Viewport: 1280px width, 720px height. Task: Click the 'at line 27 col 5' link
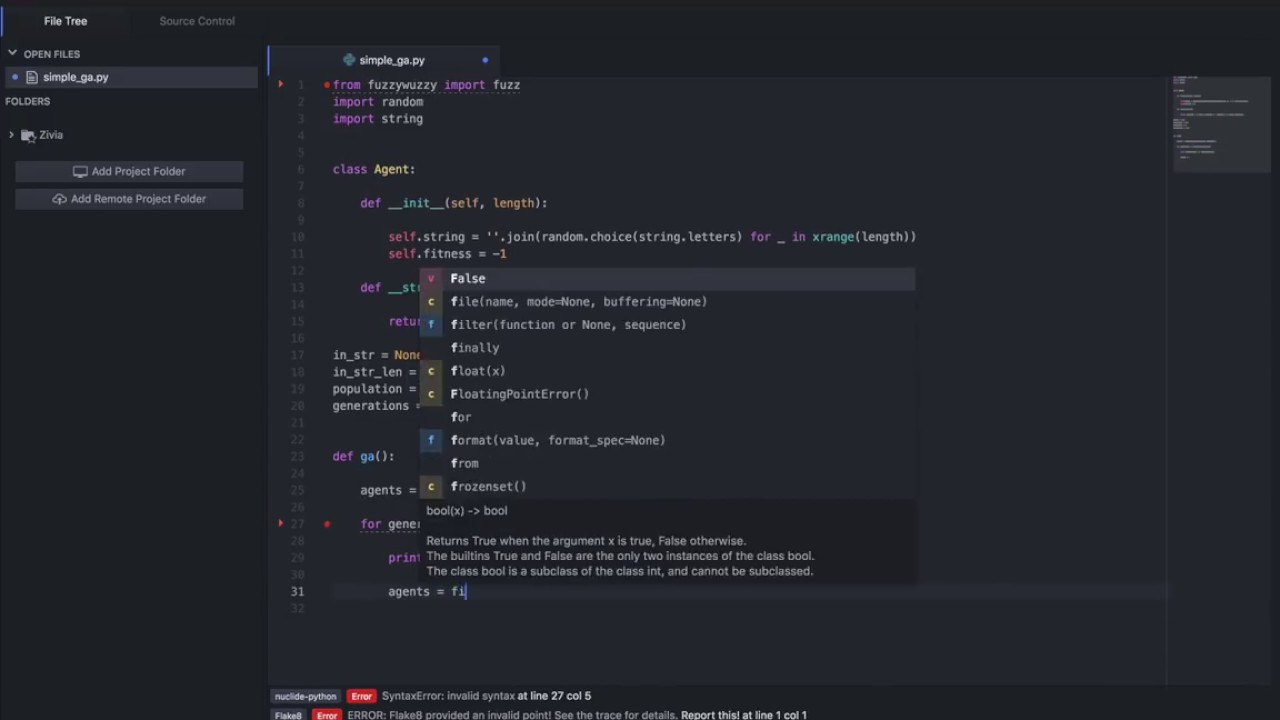(x=554, y=696)
